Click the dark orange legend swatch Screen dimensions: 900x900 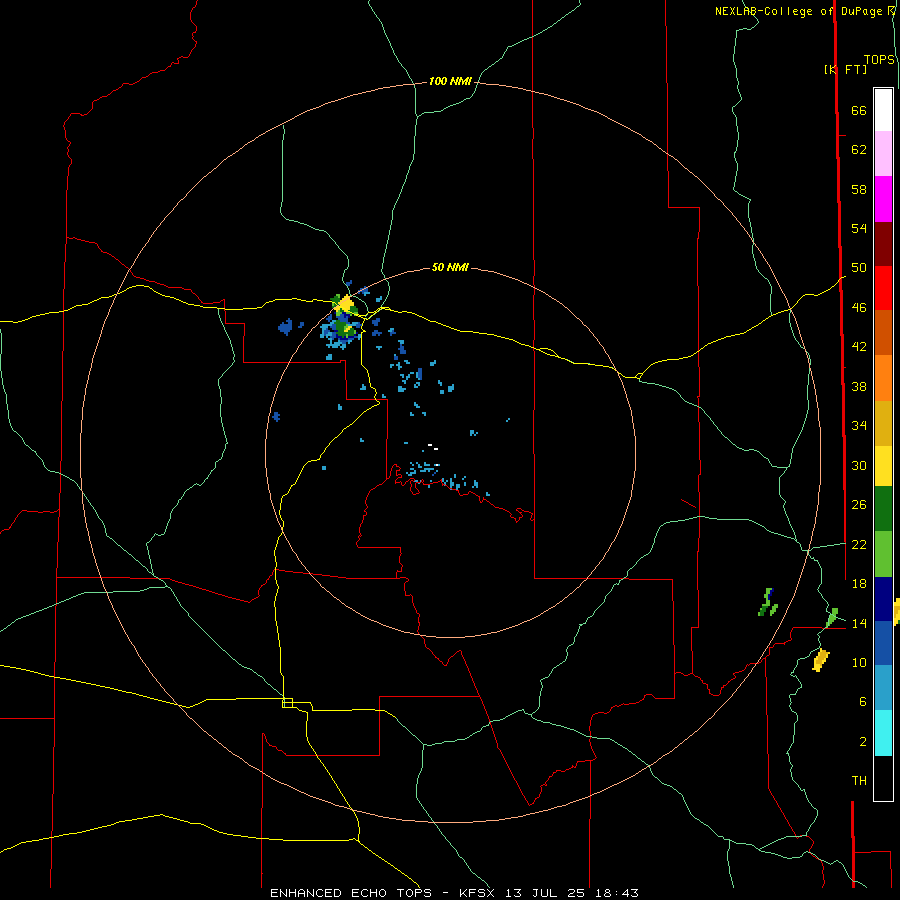coord(883,333)
